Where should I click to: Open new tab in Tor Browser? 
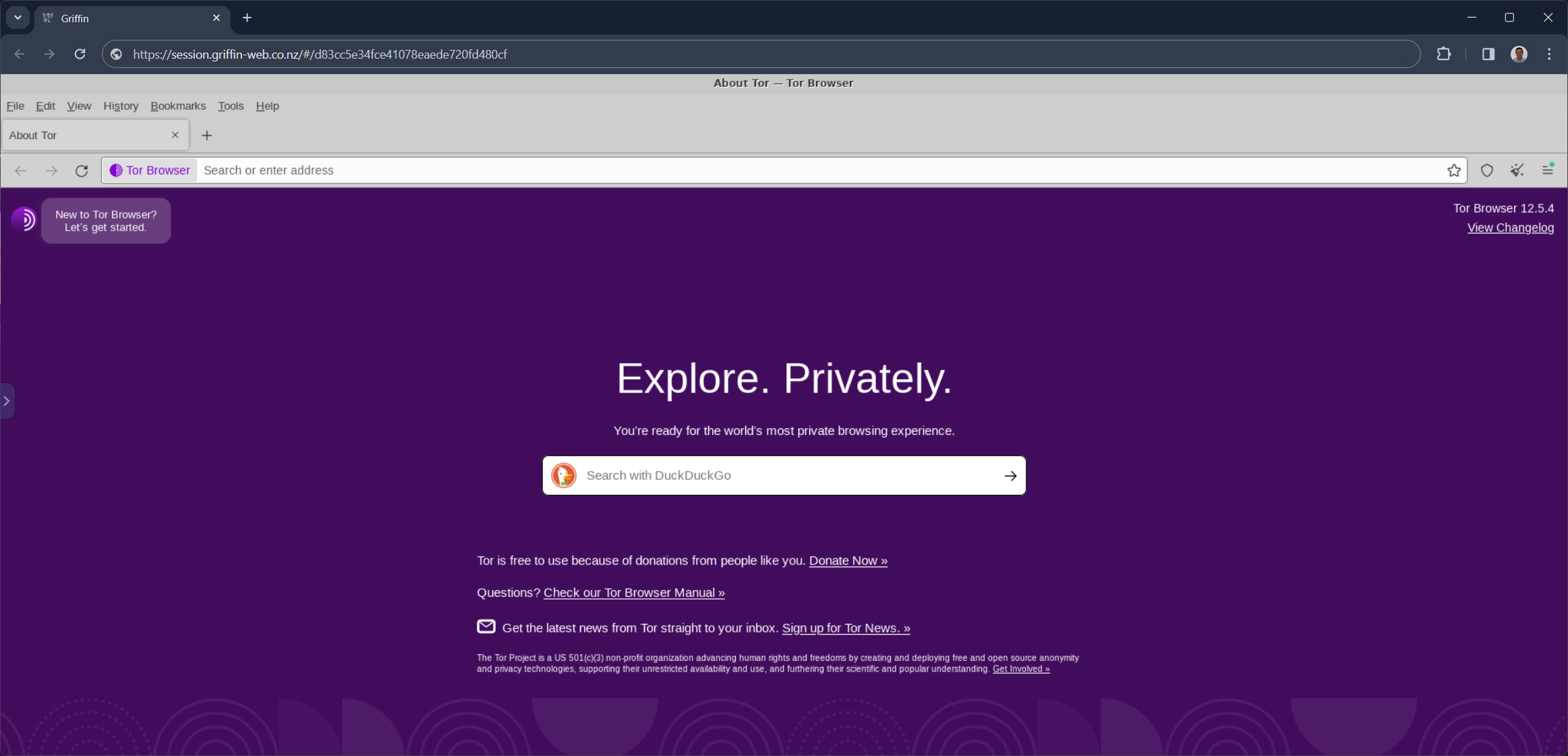207,136
